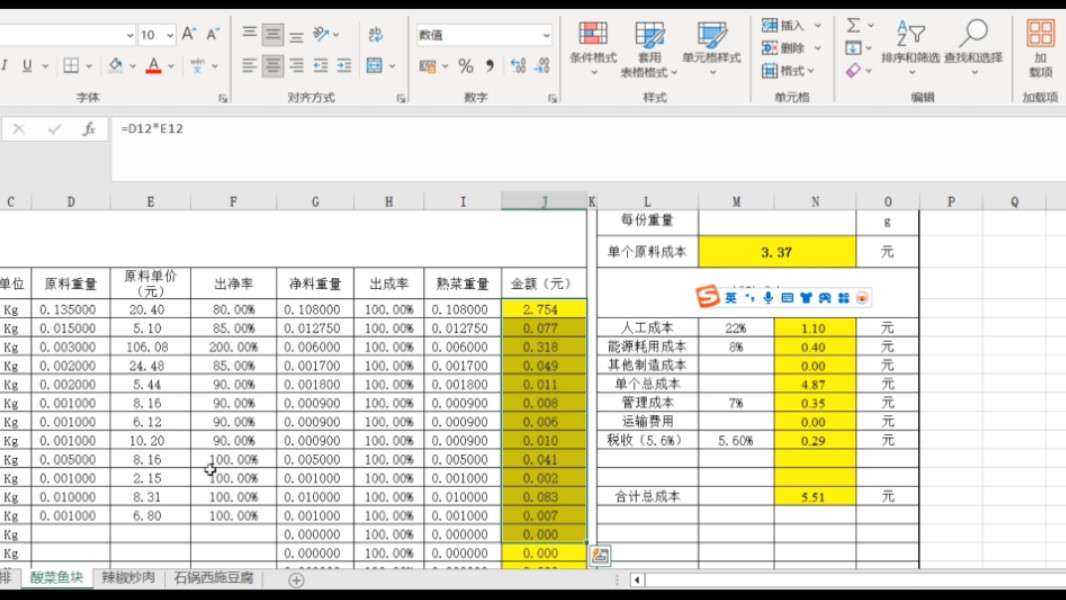1066x600 pixels.
Task: Open text orientation options
Action: (x=321, y=33)
